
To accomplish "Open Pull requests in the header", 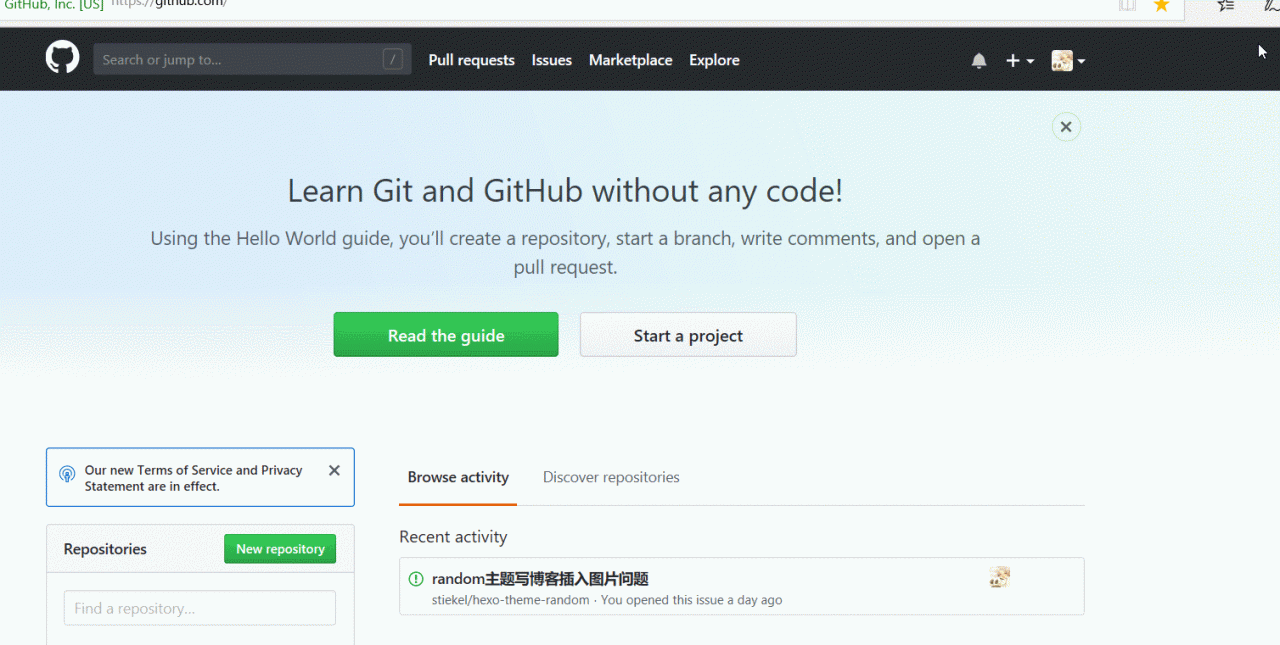I will [471, 60].
